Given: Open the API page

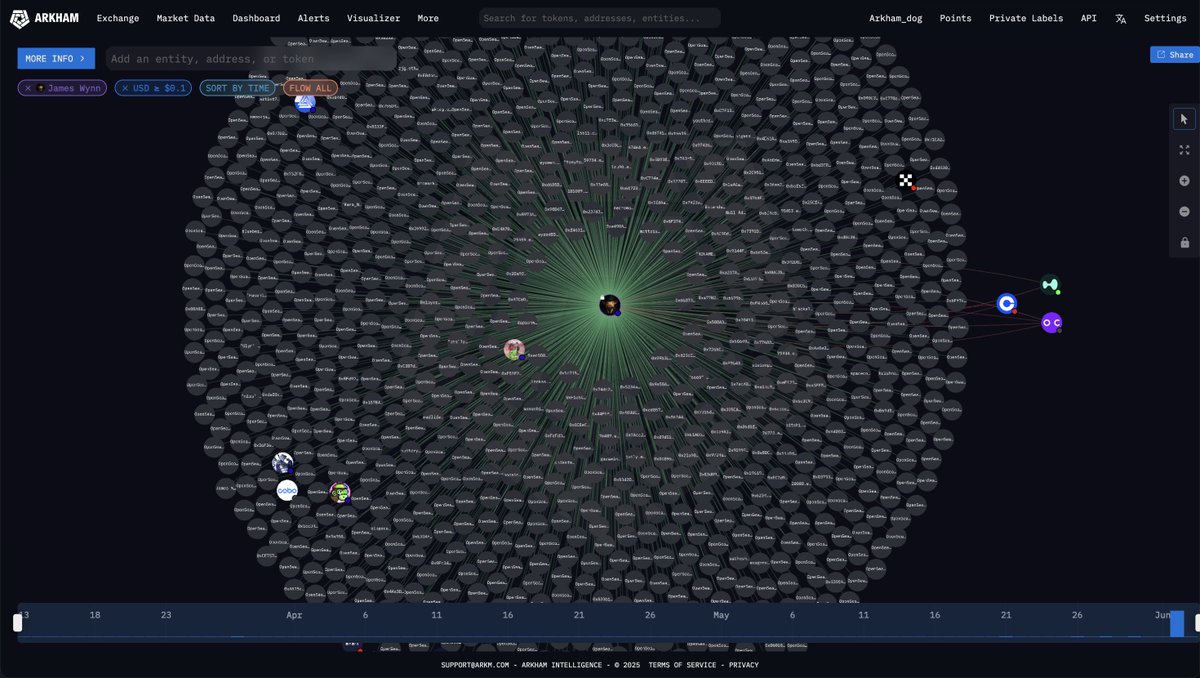Looking at the screenshot, I should coord(1088,18).
